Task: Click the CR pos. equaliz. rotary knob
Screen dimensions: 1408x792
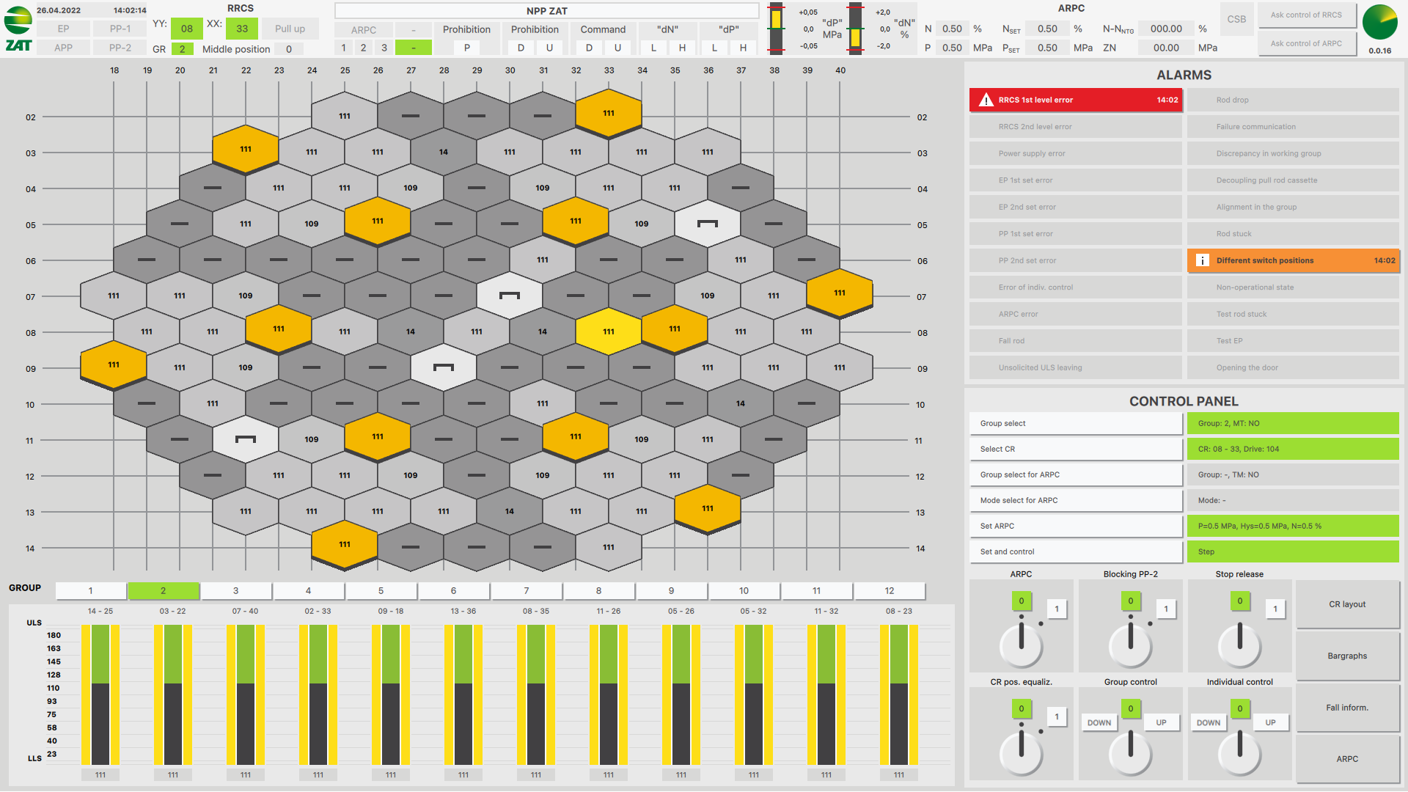Action: click(1021, 751)
